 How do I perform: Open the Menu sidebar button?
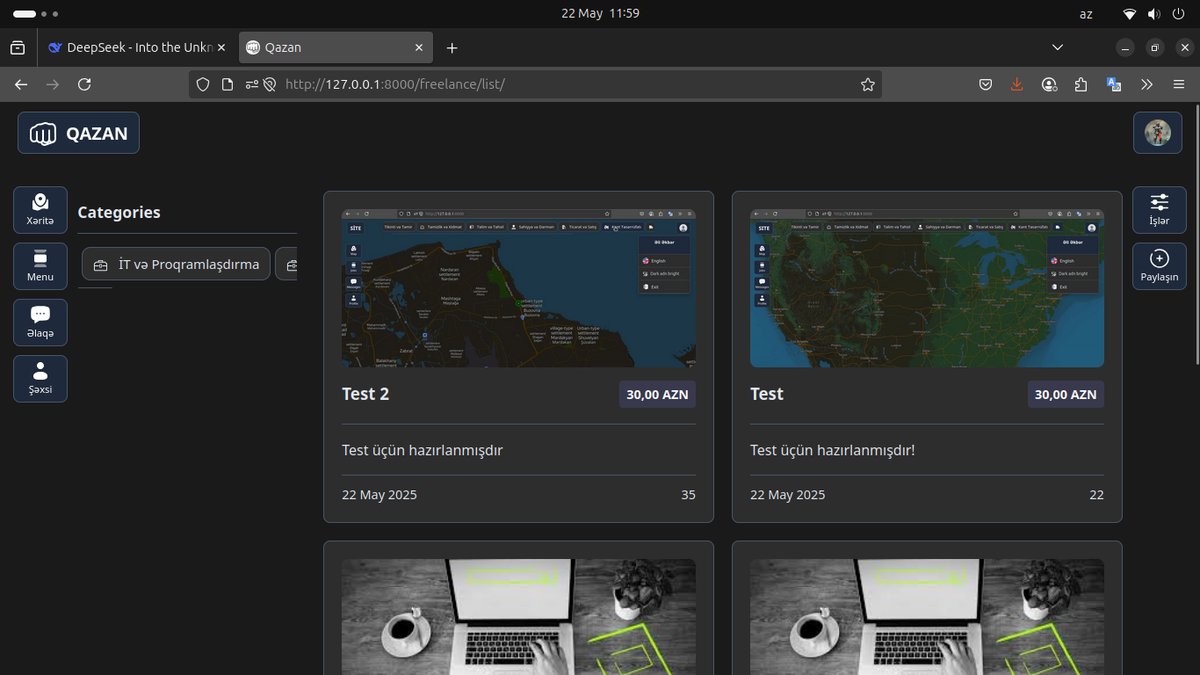click(x=41, y=266)
